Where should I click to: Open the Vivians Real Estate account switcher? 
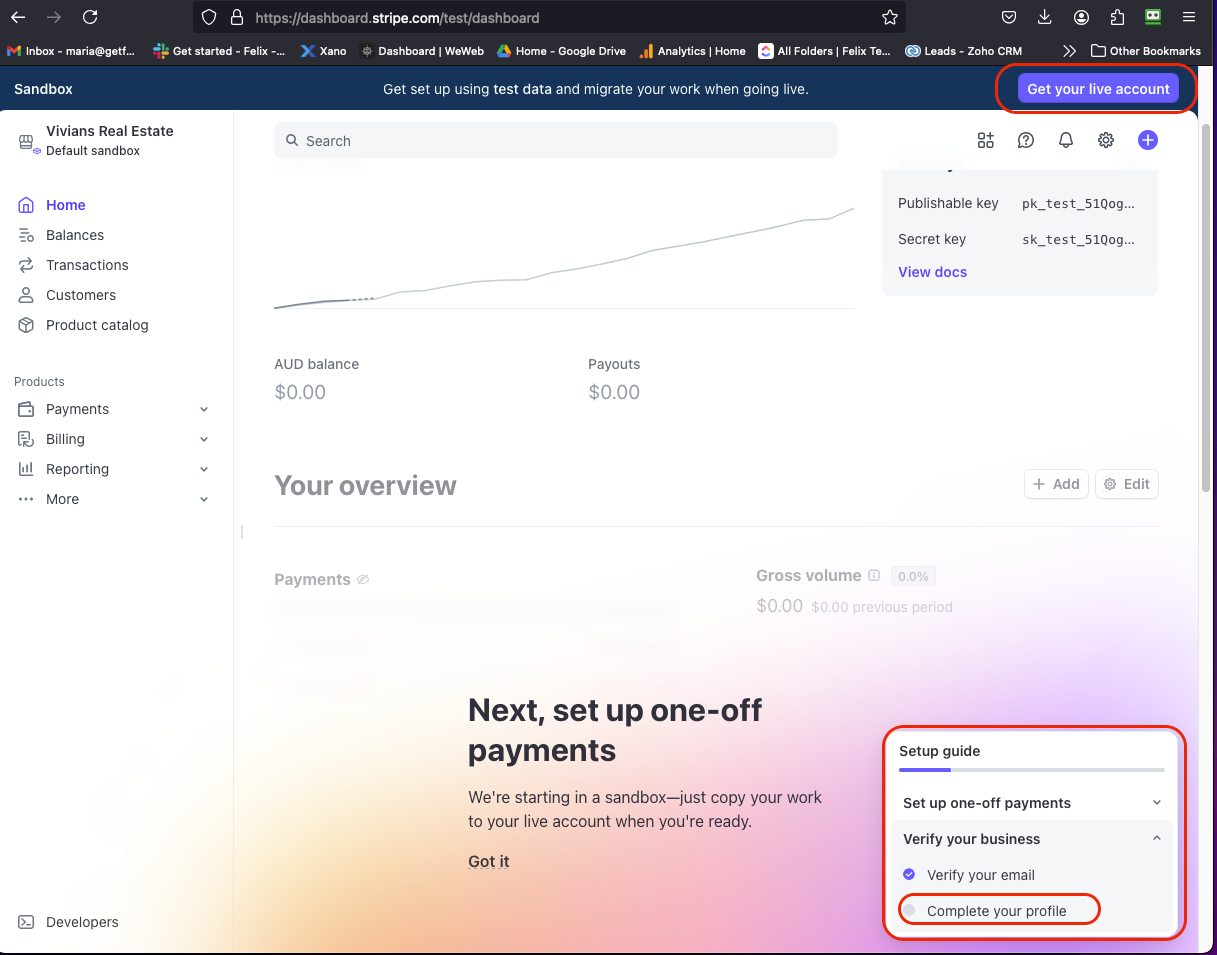coord(96,140)
